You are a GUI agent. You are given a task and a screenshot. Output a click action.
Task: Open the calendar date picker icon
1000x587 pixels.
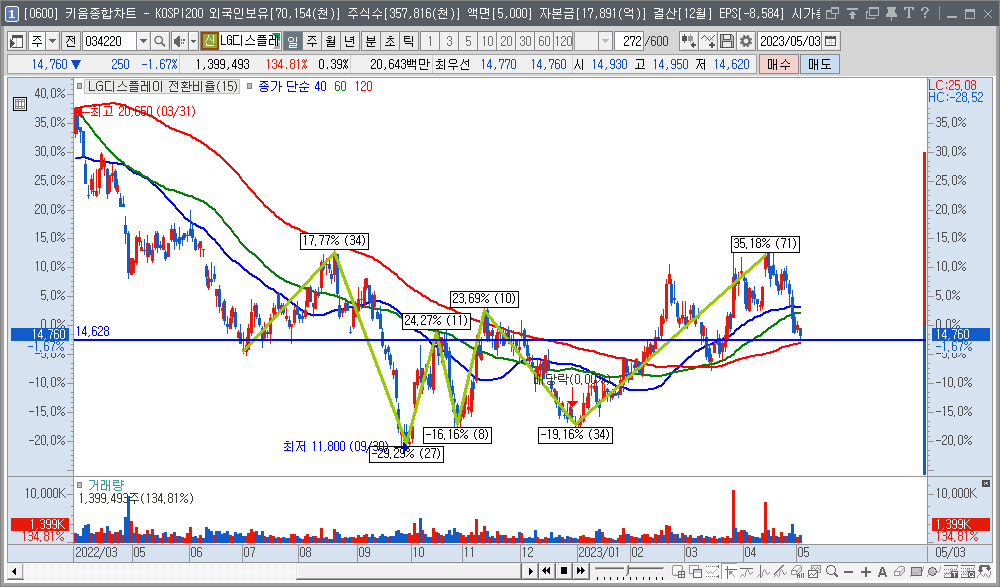pyautogui.click(x=830, y=41)
